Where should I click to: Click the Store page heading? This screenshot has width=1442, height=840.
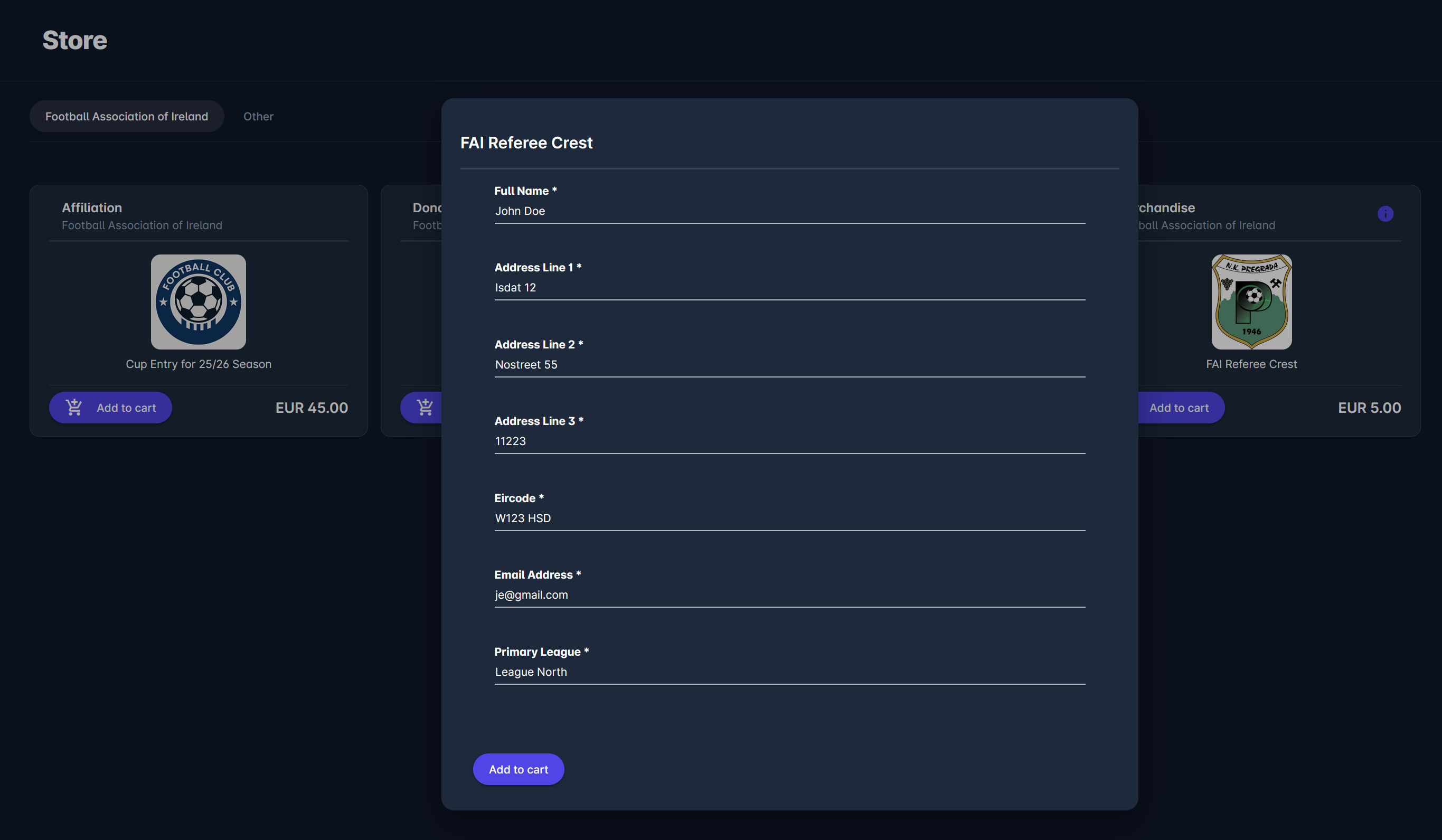click(x=75, y=40)
